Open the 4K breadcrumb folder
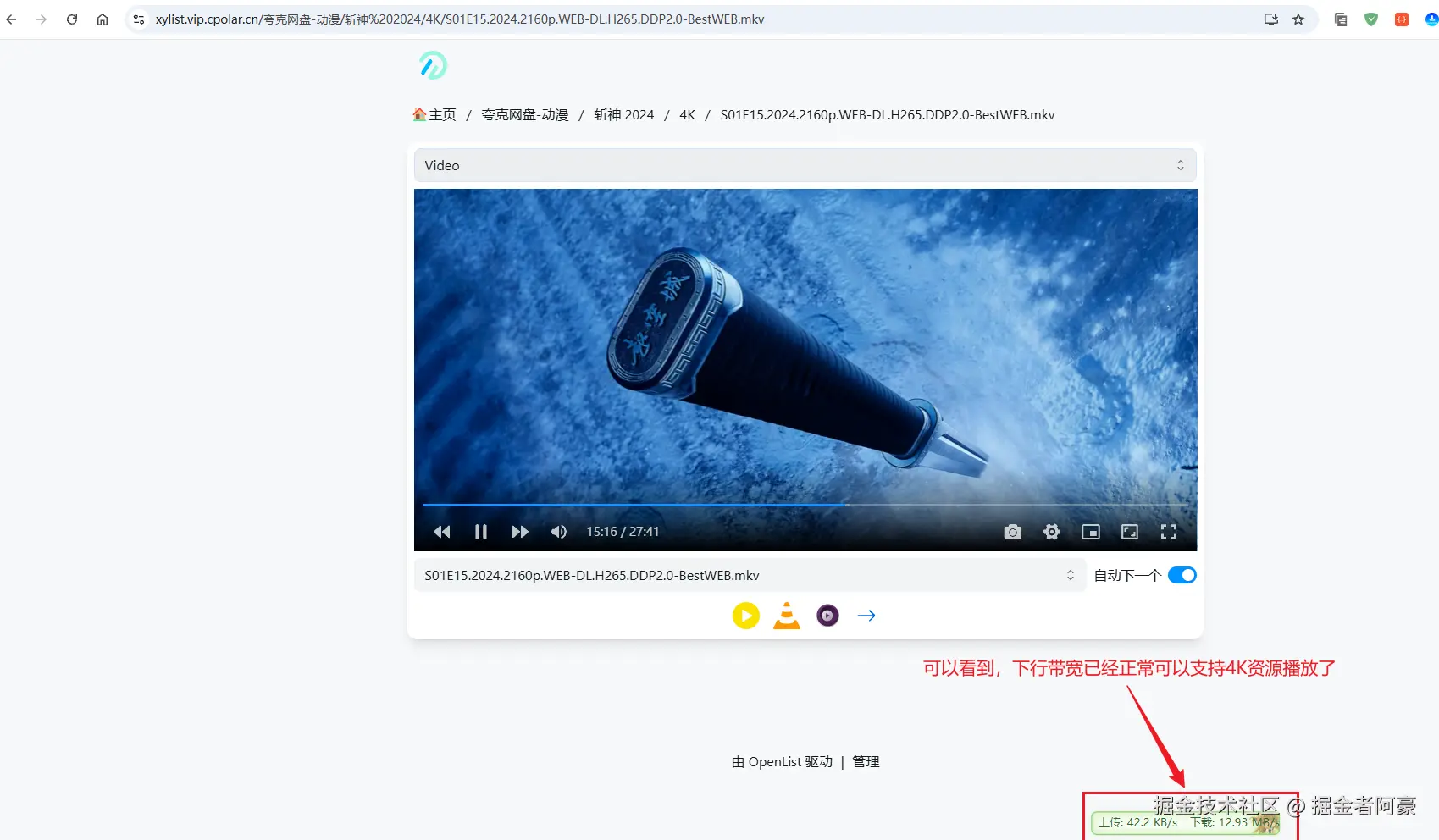1439x840 pixels. point(687,115)
